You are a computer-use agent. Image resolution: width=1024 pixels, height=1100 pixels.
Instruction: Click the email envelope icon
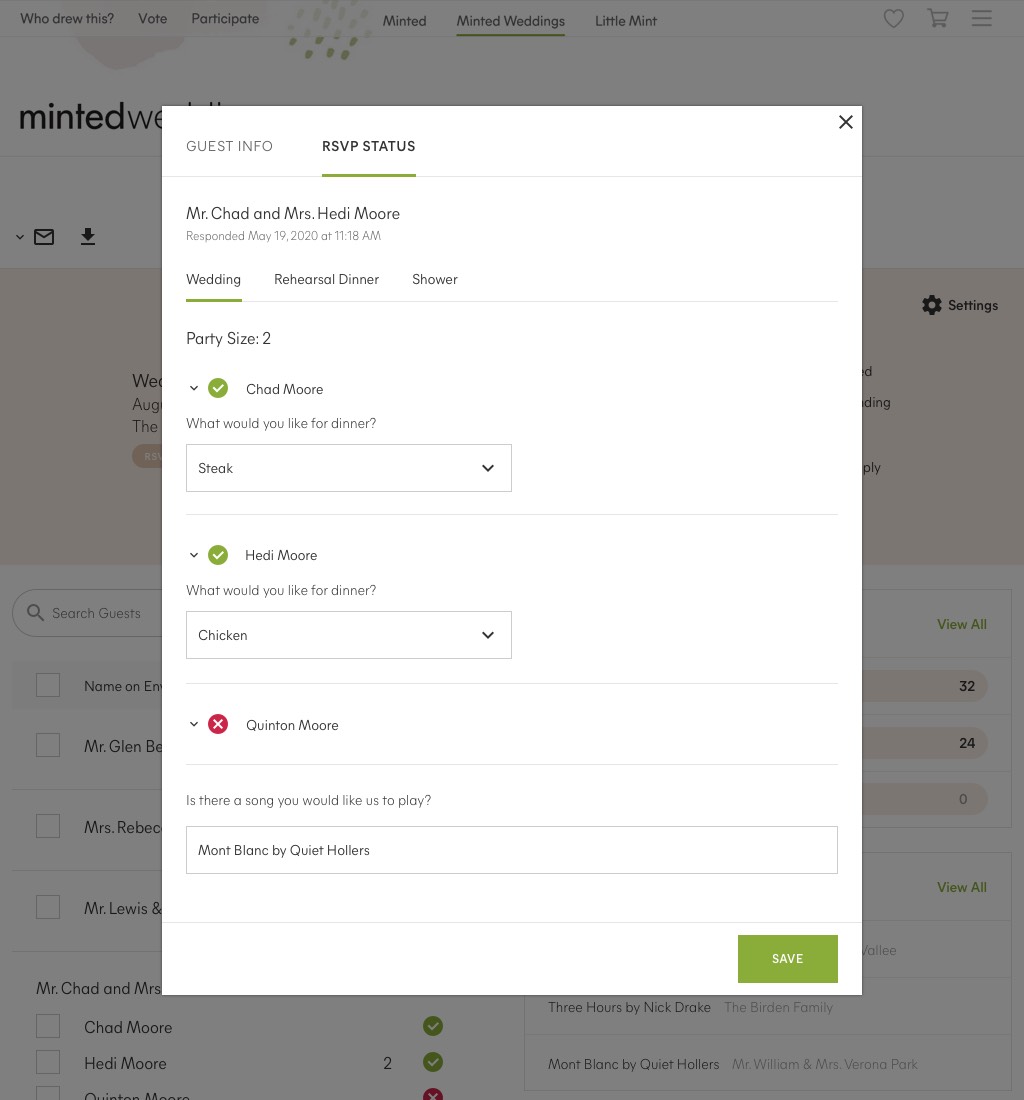44,237
